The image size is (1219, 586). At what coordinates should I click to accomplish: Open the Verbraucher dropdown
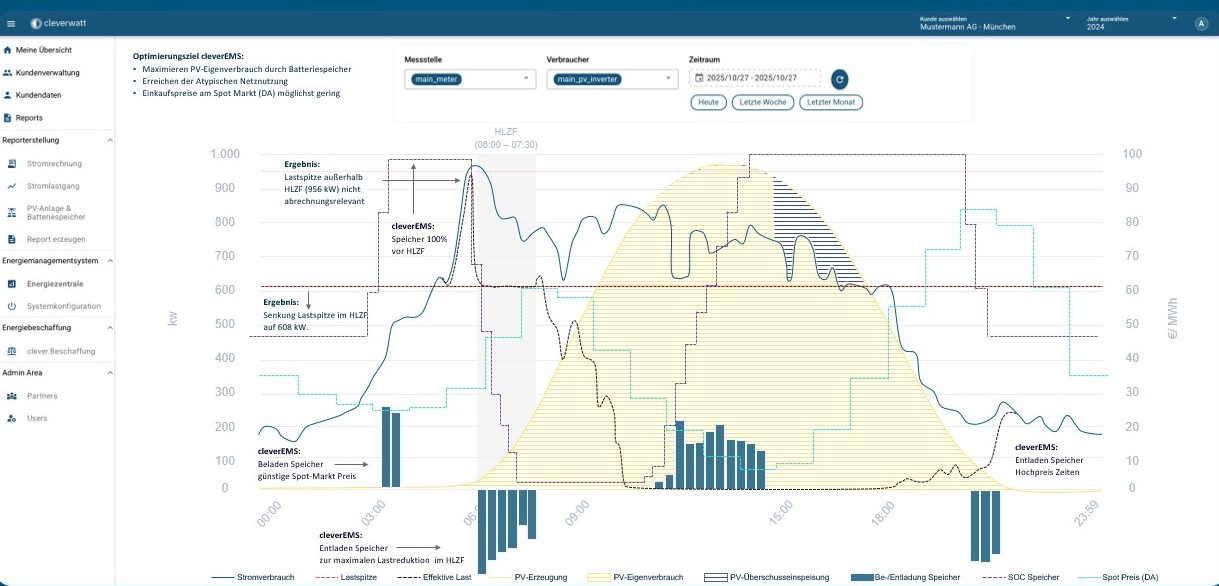coord(613,79)
